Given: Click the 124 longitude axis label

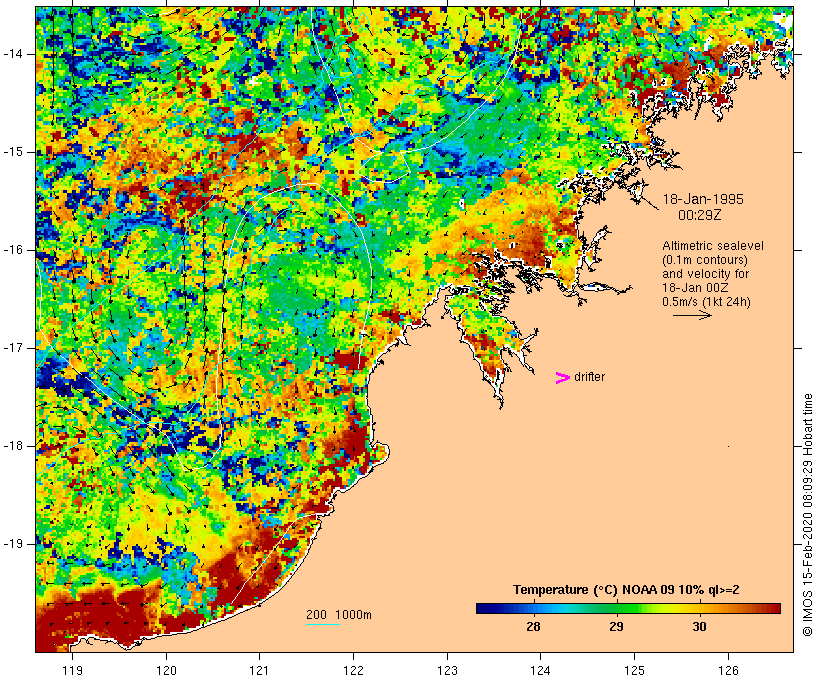Looking at the screenshot, I should click(x=540, y=670).
